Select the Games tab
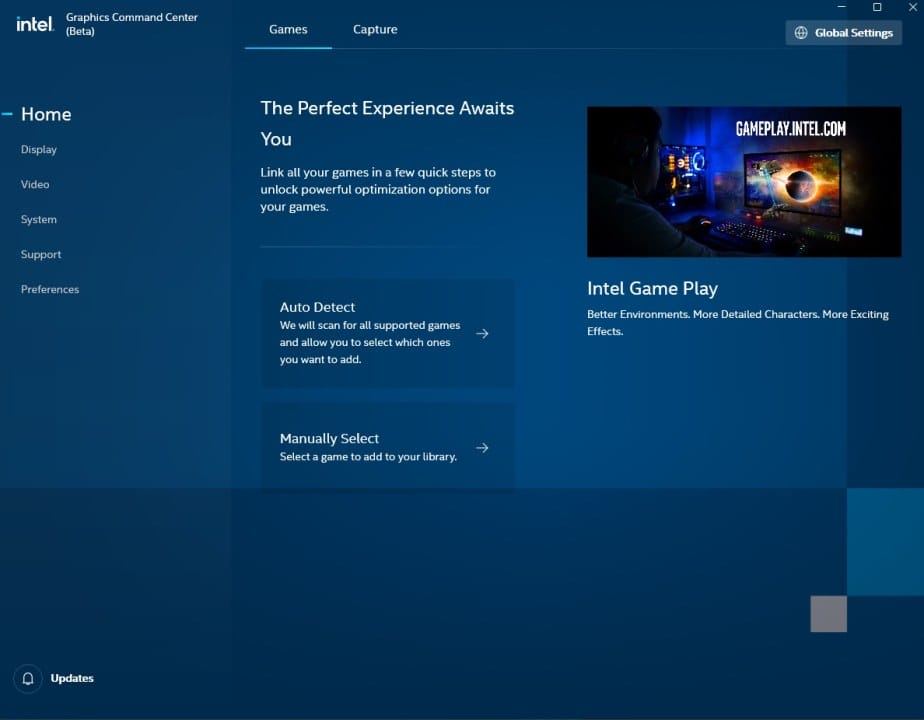This screenshot has height=720, width=924. point(288,29)
